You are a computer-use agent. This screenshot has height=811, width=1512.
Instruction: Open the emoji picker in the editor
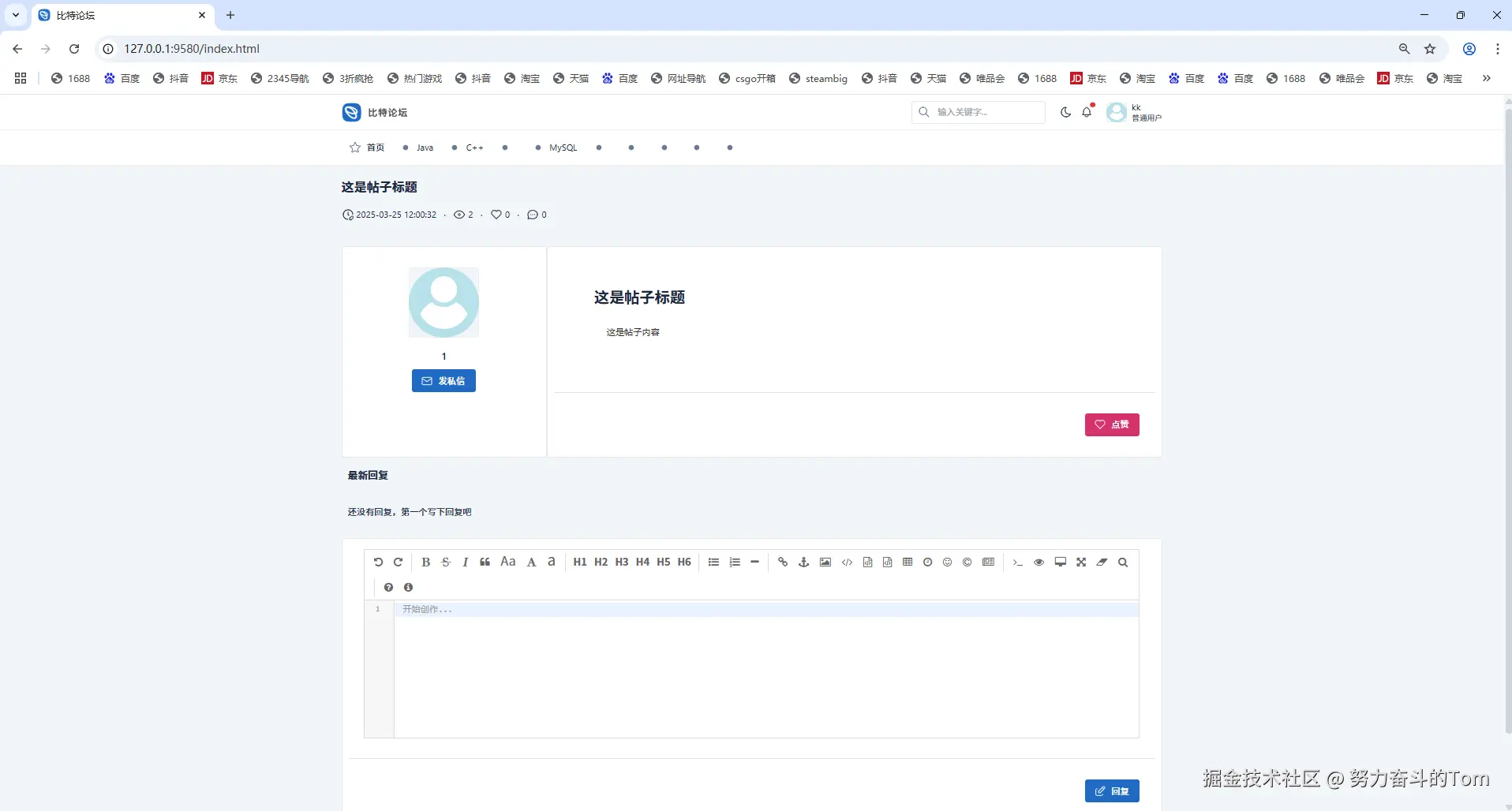coord(947,562)
